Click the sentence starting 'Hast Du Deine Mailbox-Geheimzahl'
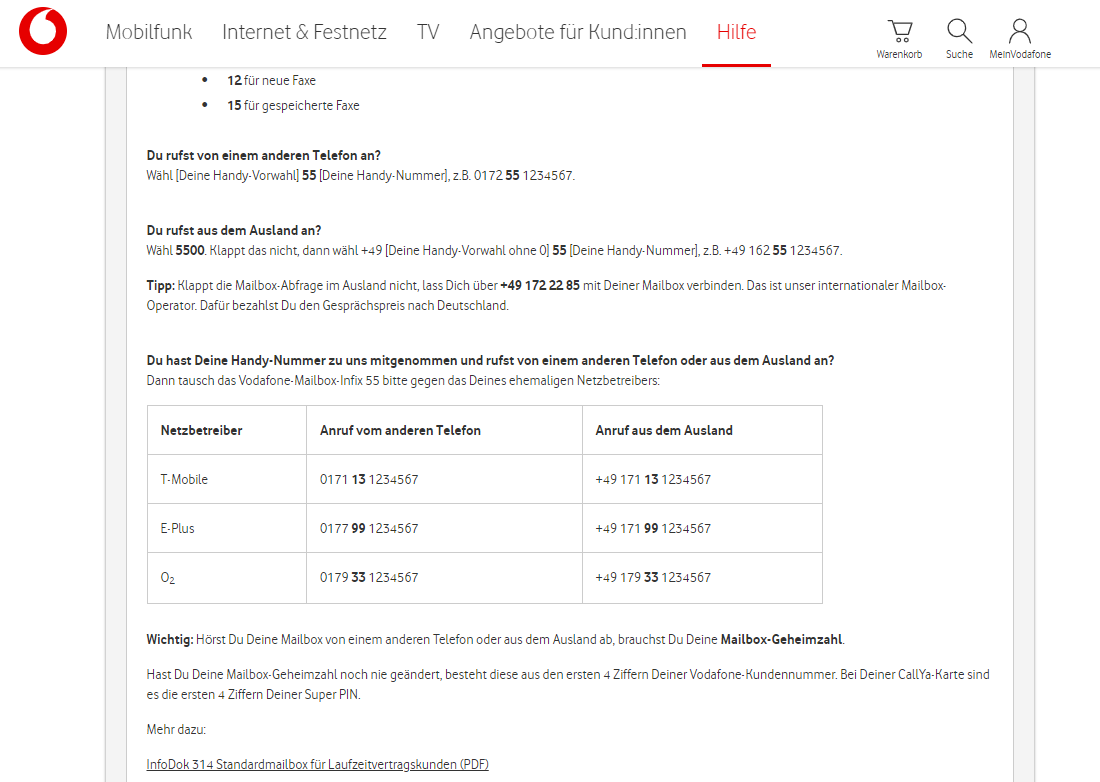 [x=568, y=685]
